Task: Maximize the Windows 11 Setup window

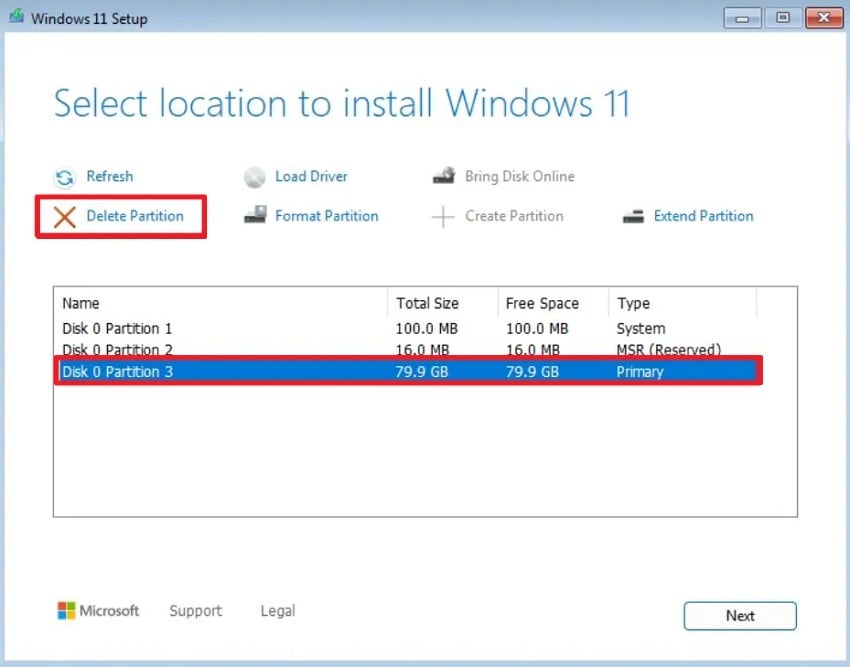Action: click(782, 18)
